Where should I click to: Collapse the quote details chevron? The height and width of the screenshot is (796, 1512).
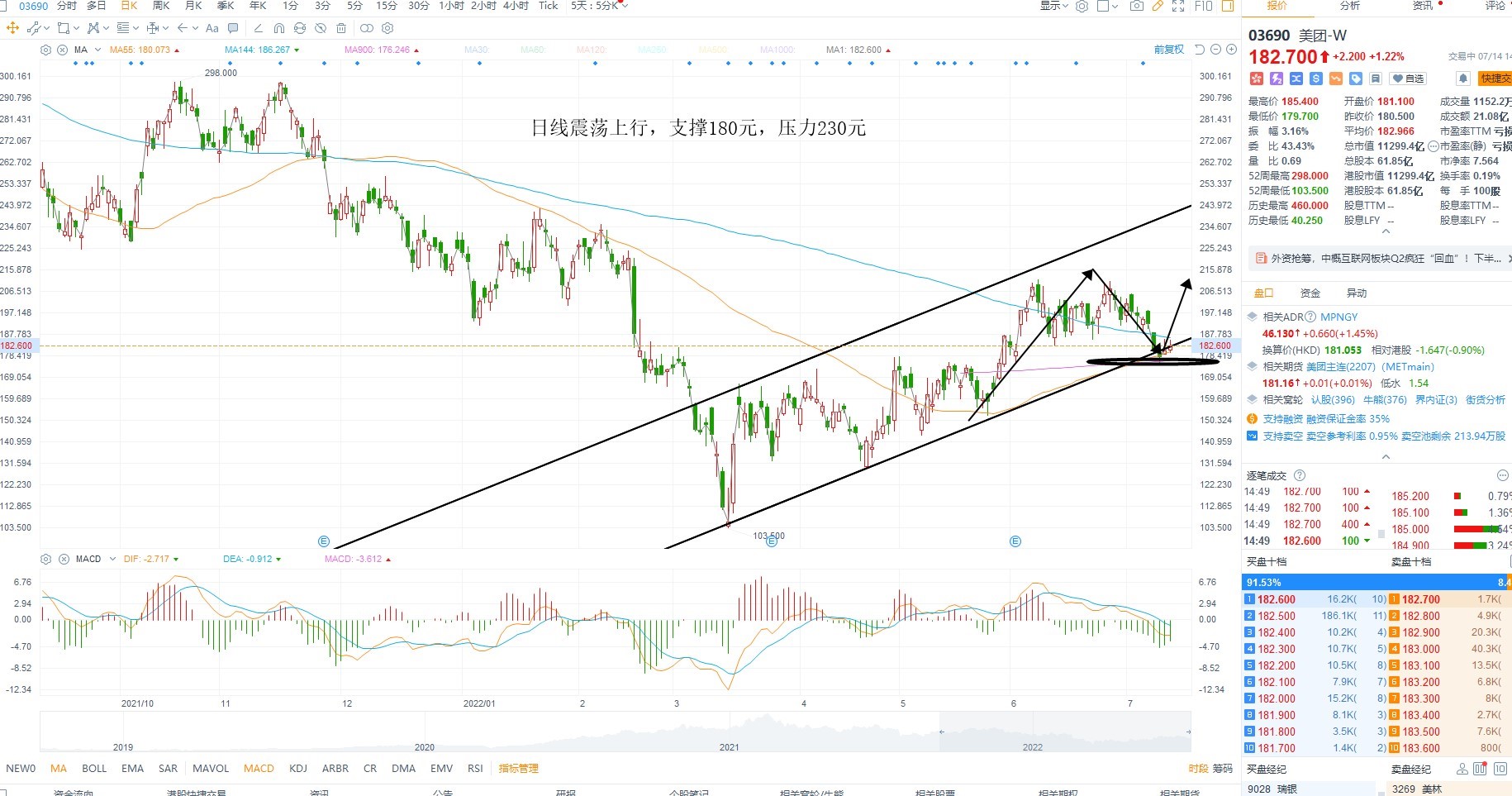tap(1386, 231)
